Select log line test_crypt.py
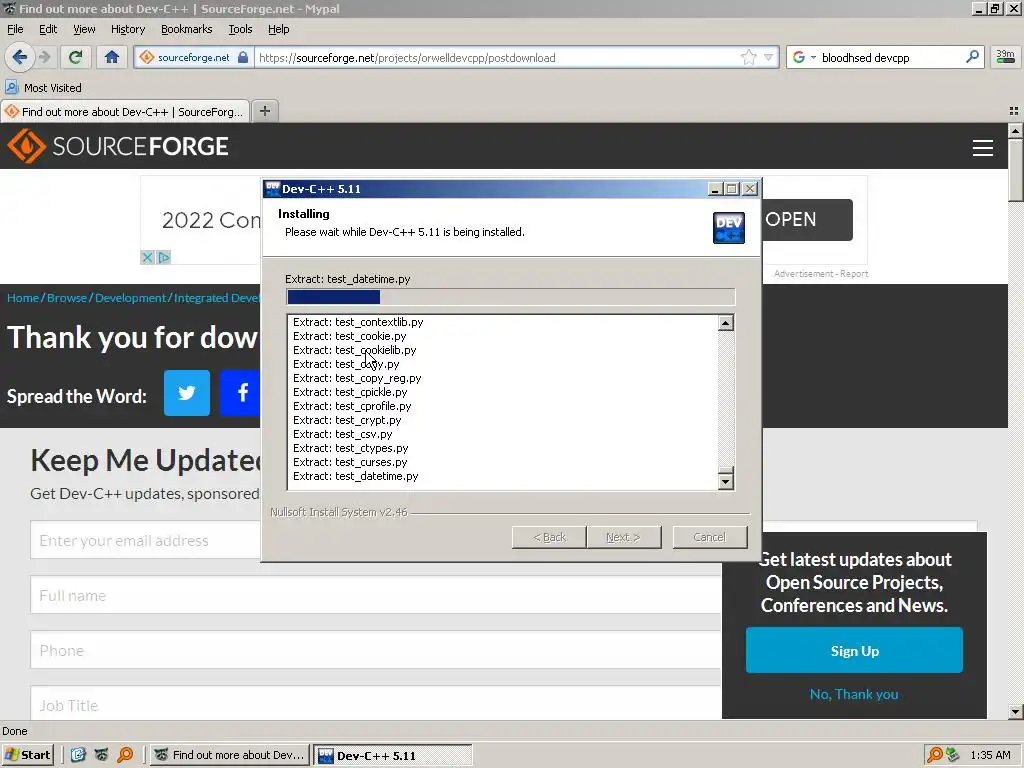Viewport: 1024px width, 768px height. 347,420
